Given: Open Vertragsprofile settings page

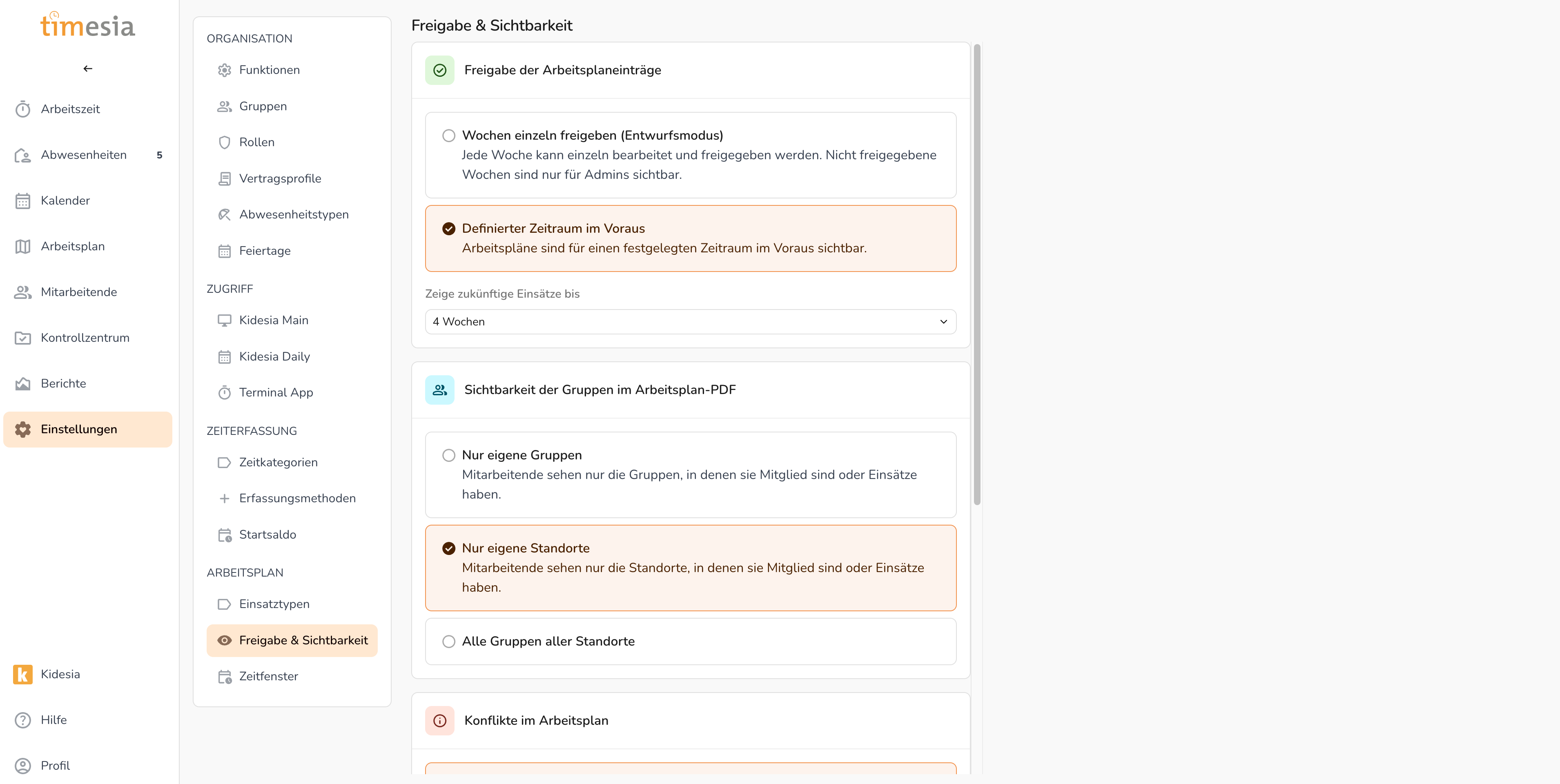Looking at the screenshot, I should coord(280,178).
